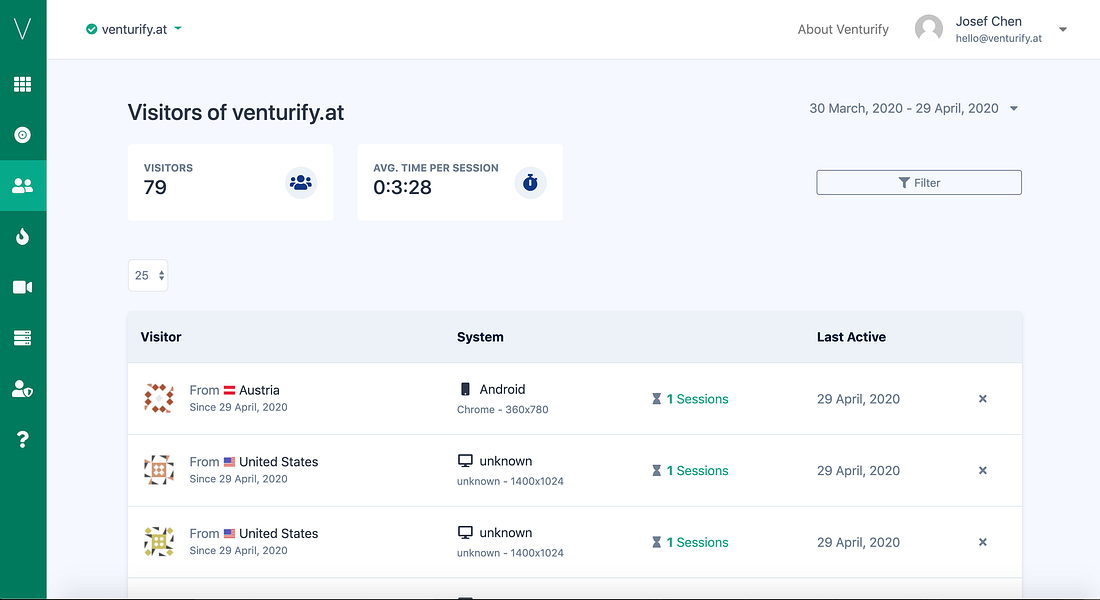Change the rows per page 25 selector
Viewport: 1100px width, 600px height.
point(148,275)
